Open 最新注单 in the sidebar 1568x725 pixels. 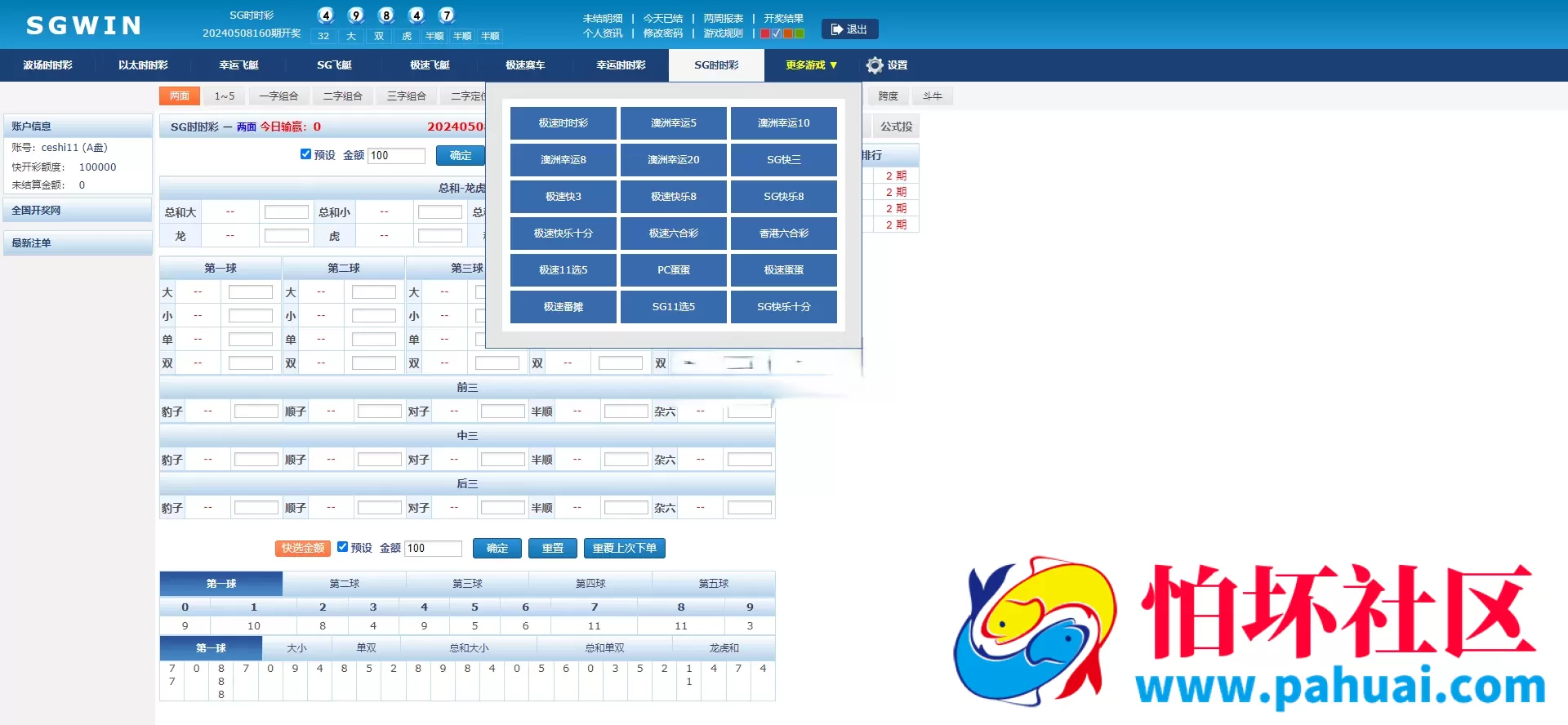(x=78, y=243)
